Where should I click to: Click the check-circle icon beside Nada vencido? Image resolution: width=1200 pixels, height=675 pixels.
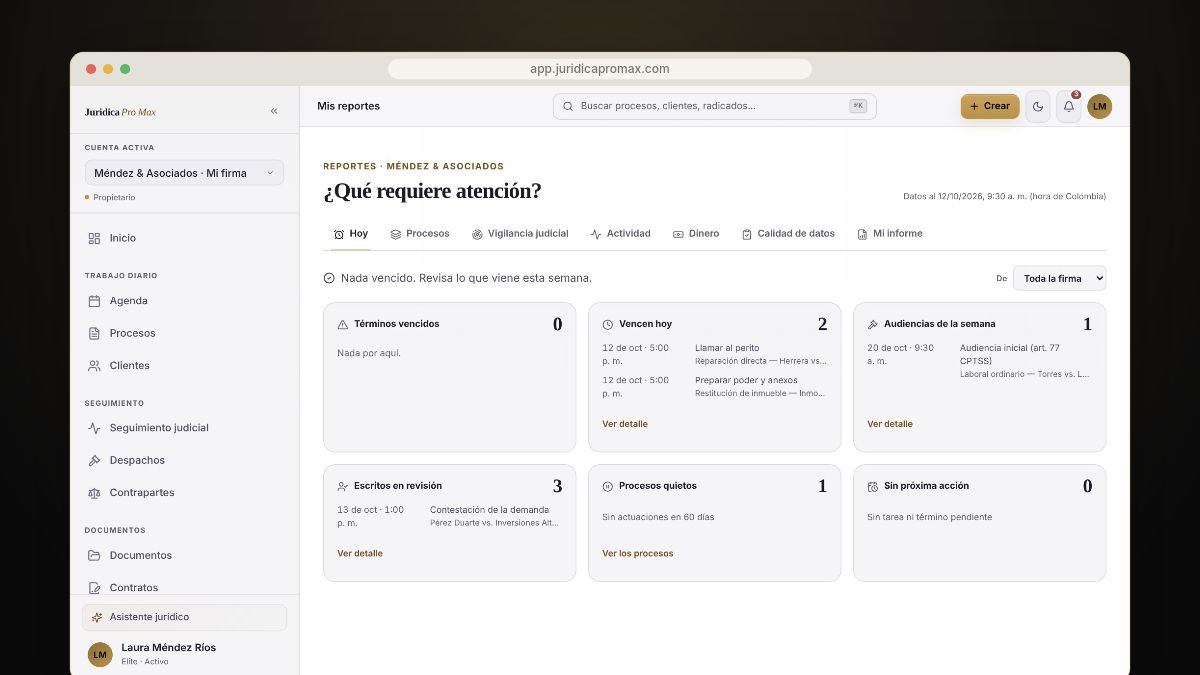pyautogui.click(x=329, y=278)
